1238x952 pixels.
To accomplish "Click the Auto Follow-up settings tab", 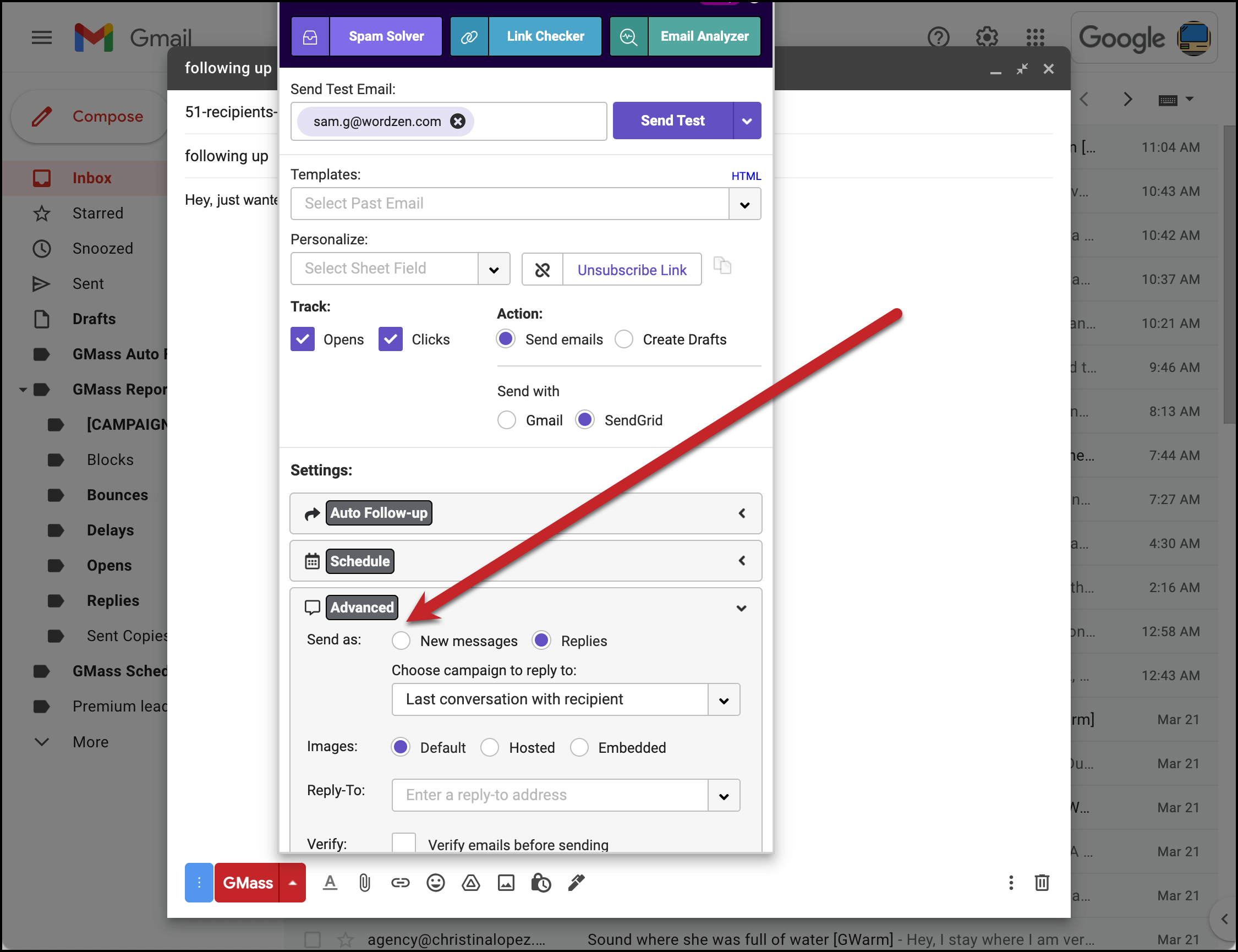I will [x=378, y=512].
